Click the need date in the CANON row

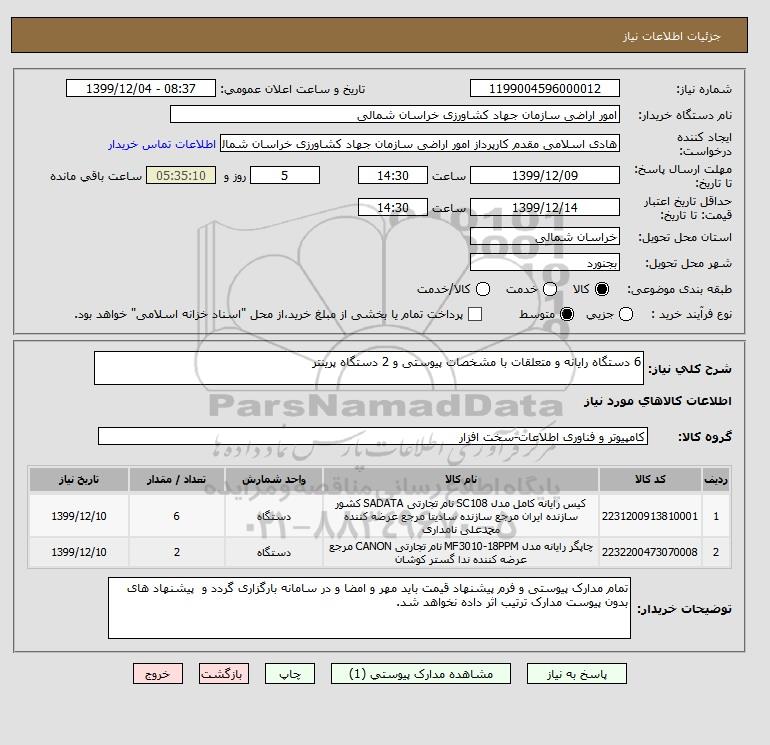click(x=79, y=552)
